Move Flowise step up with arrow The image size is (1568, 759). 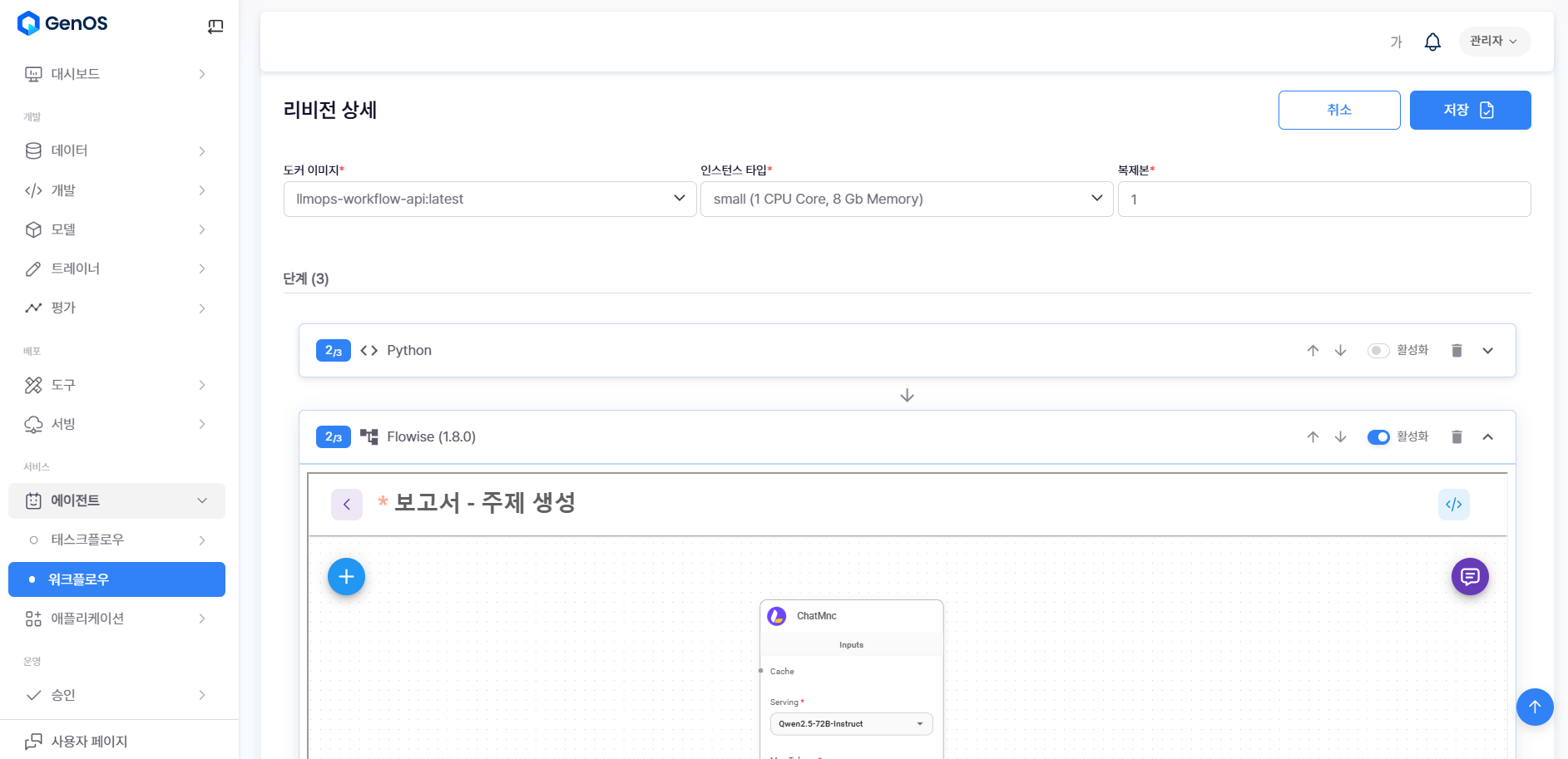1313,437
